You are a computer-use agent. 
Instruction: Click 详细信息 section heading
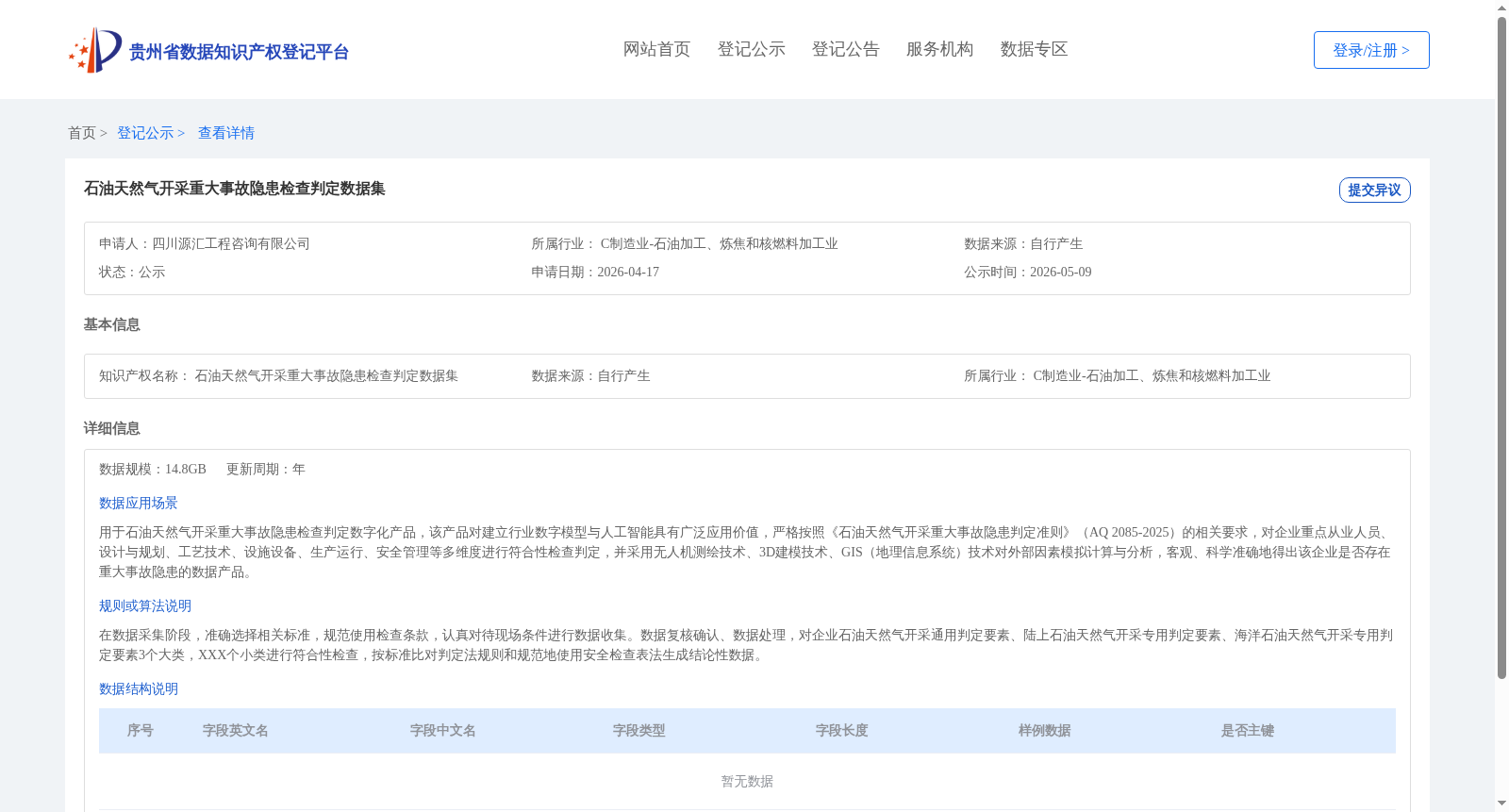111,428
